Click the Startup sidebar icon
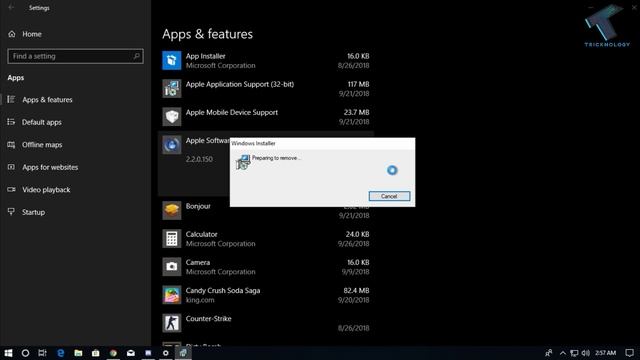This screenshot has height=360, width=640. pos(11,211)
